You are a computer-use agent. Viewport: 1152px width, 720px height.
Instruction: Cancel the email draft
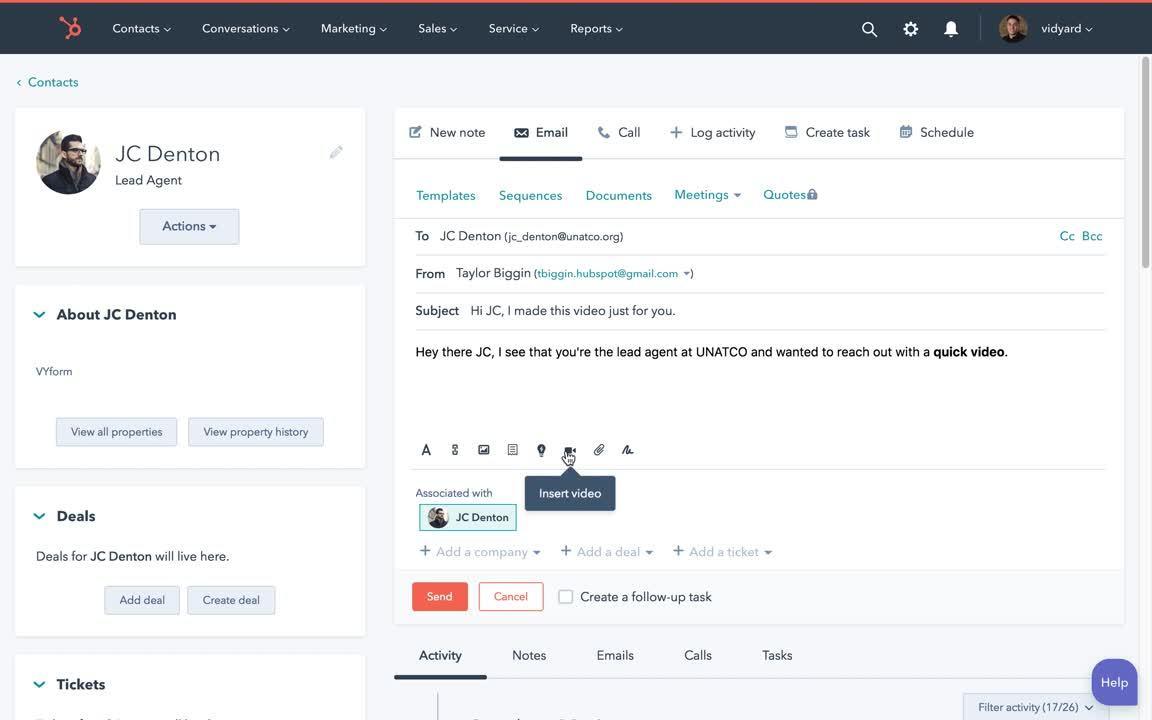pyautogui.click(x=511, y=597)
